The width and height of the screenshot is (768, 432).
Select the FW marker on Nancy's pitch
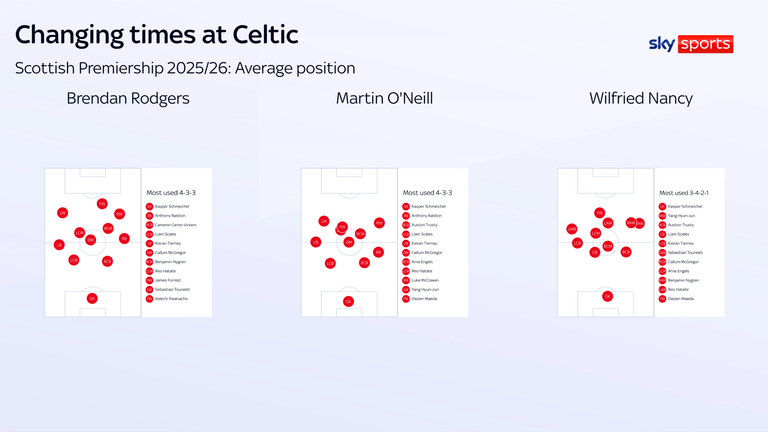click(599, 213)
